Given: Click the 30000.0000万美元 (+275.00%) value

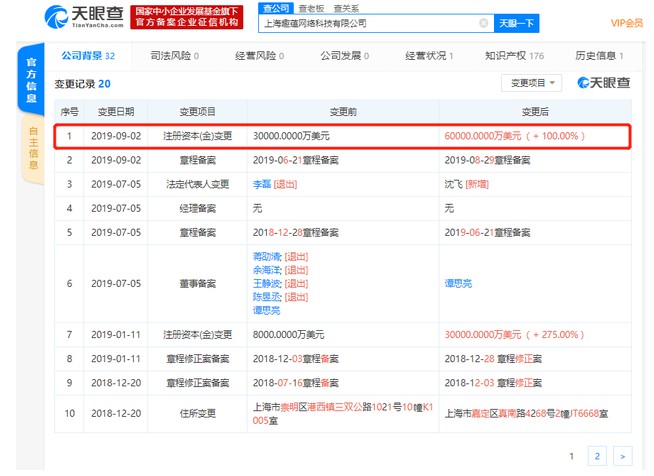Looking at the screenshot, I should 514,334.
